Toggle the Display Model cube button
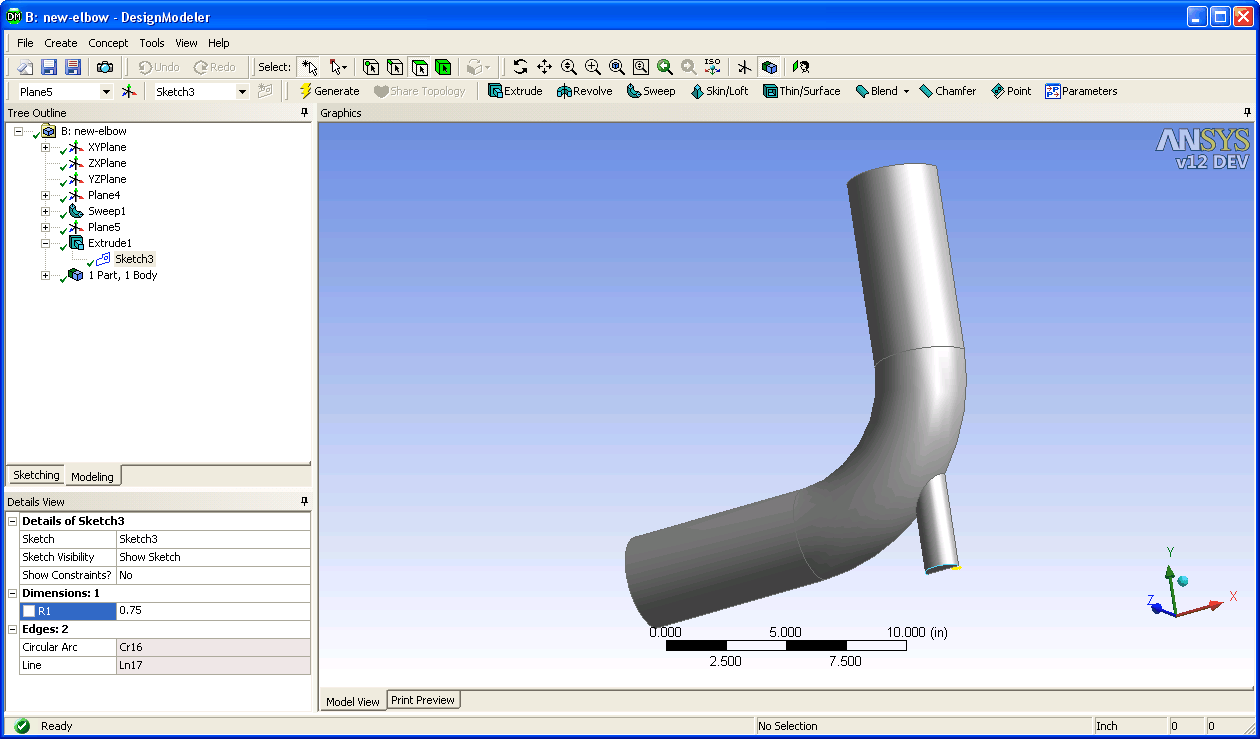Viewport: 1260px width, 739px height. (769, 67)
